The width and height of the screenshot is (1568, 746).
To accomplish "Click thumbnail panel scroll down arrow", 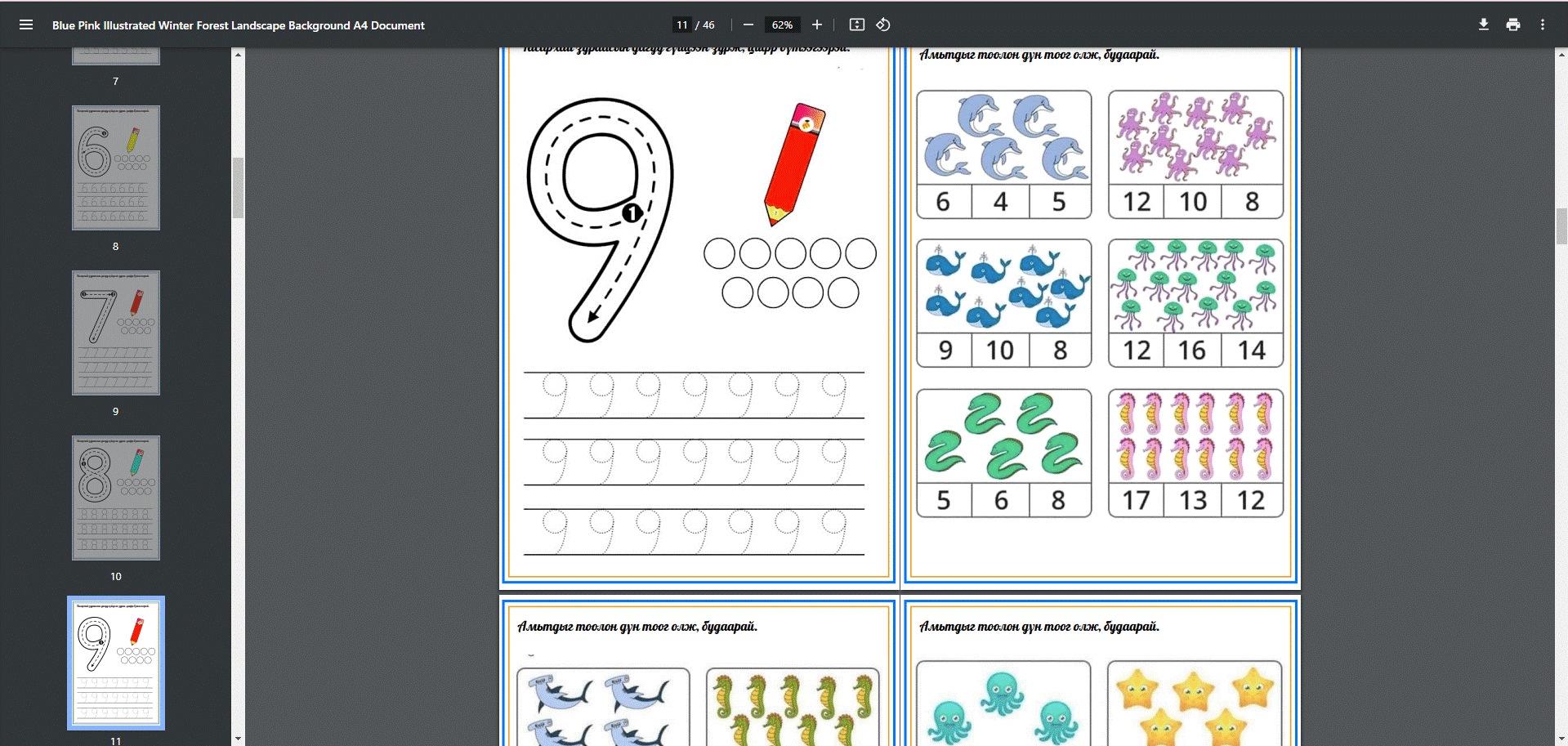I will tap(238, 739).
